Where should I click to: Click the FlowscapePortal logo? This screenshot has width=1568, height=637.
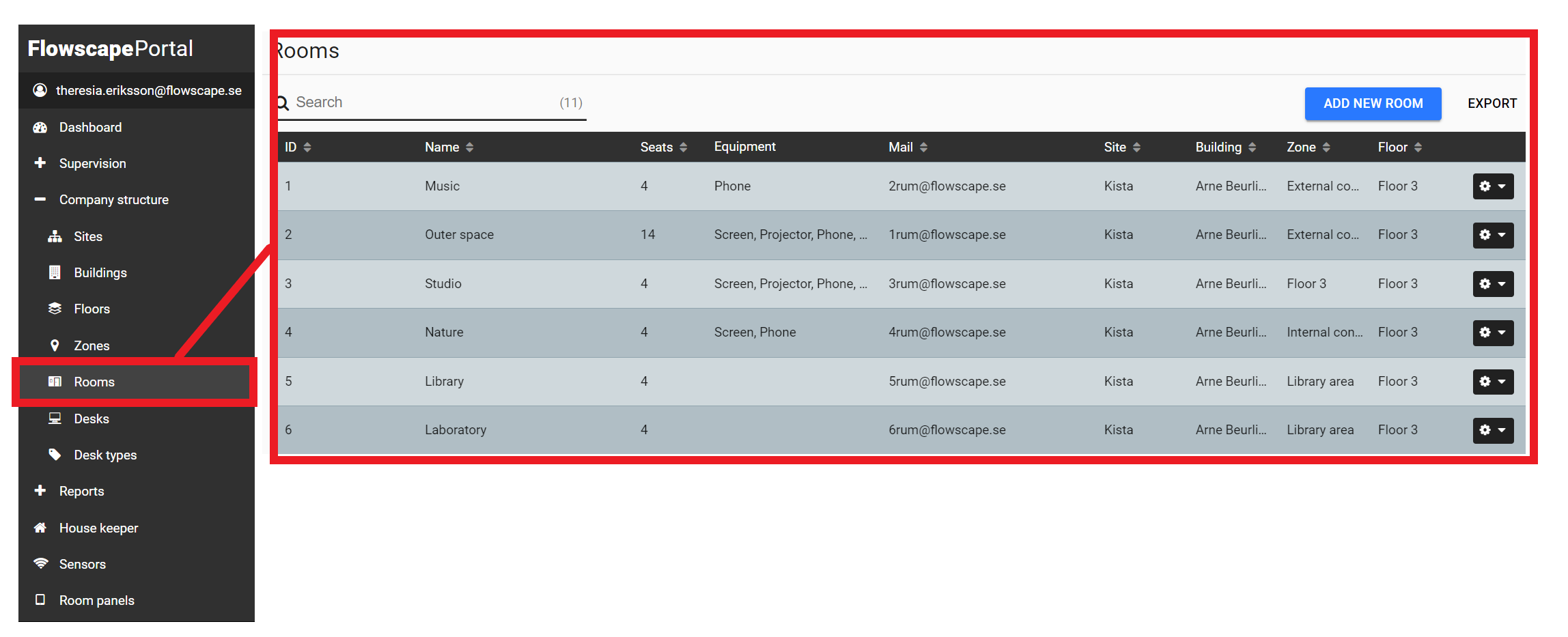pos(111,48)
